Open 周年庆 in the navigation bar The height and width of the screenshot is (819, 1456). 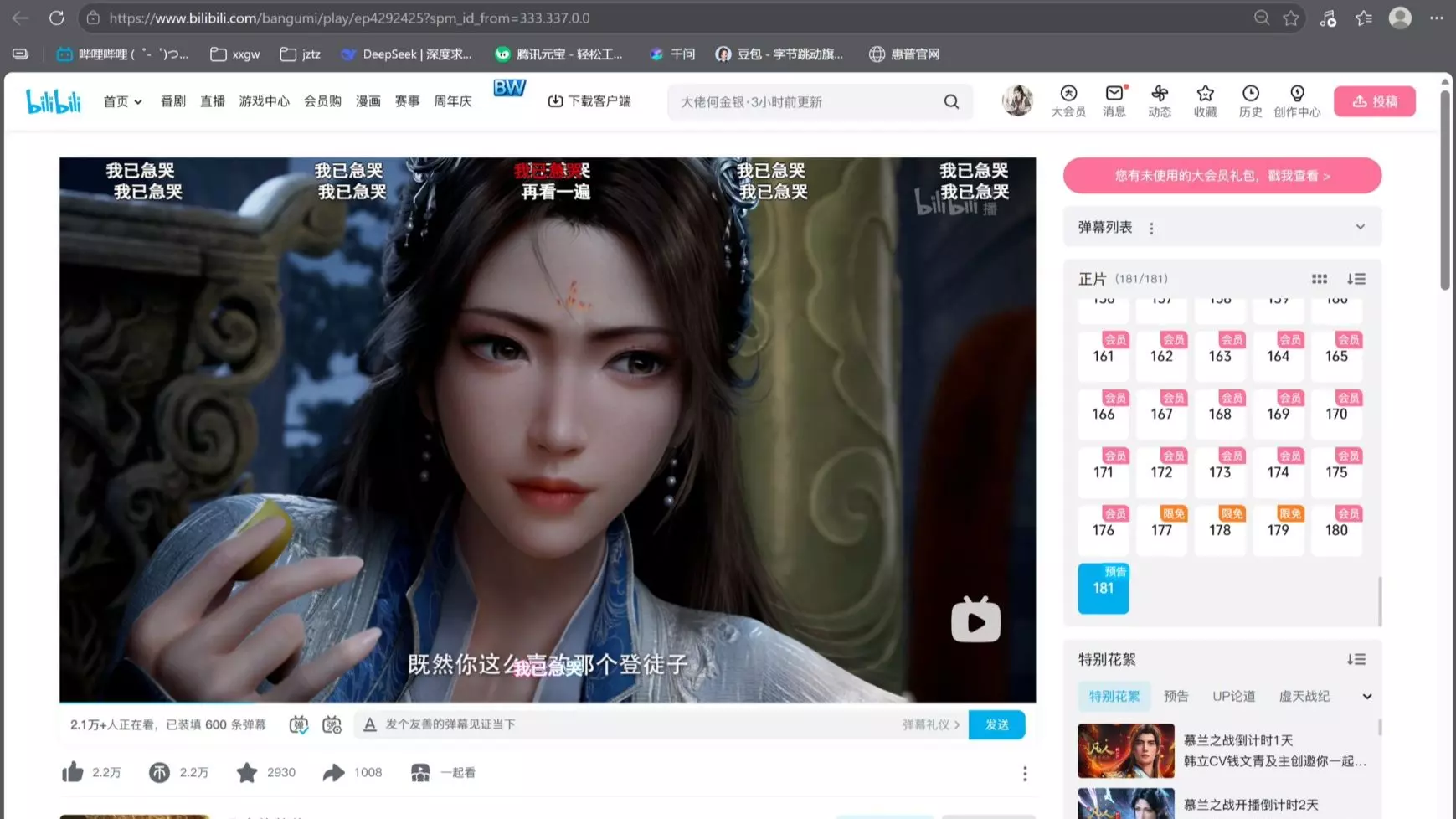[453, 101]
